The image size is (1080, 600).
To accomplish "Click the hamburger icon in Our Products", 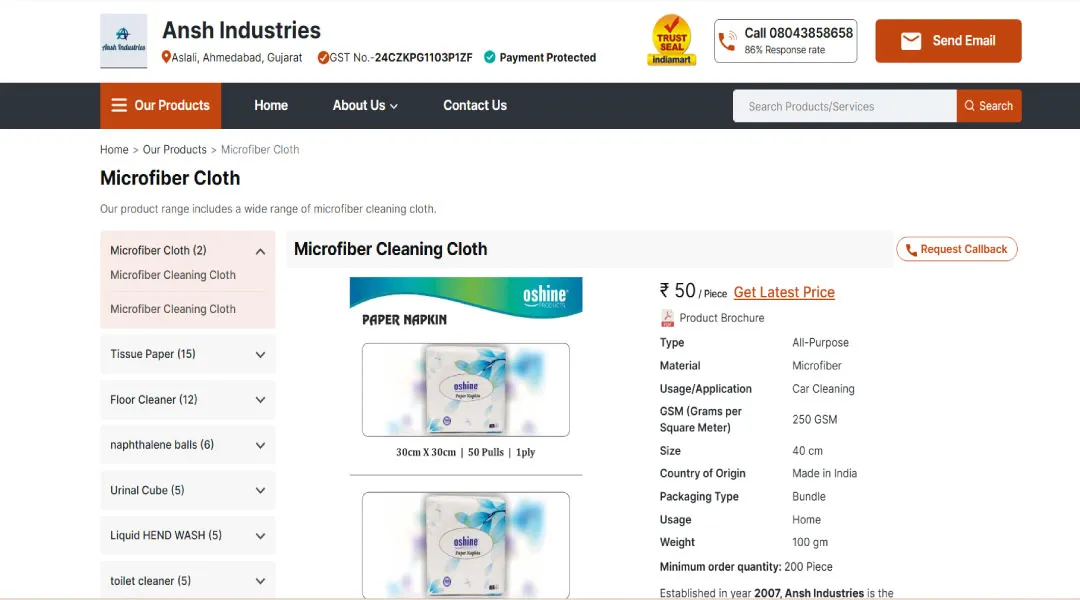I will 119,105.
